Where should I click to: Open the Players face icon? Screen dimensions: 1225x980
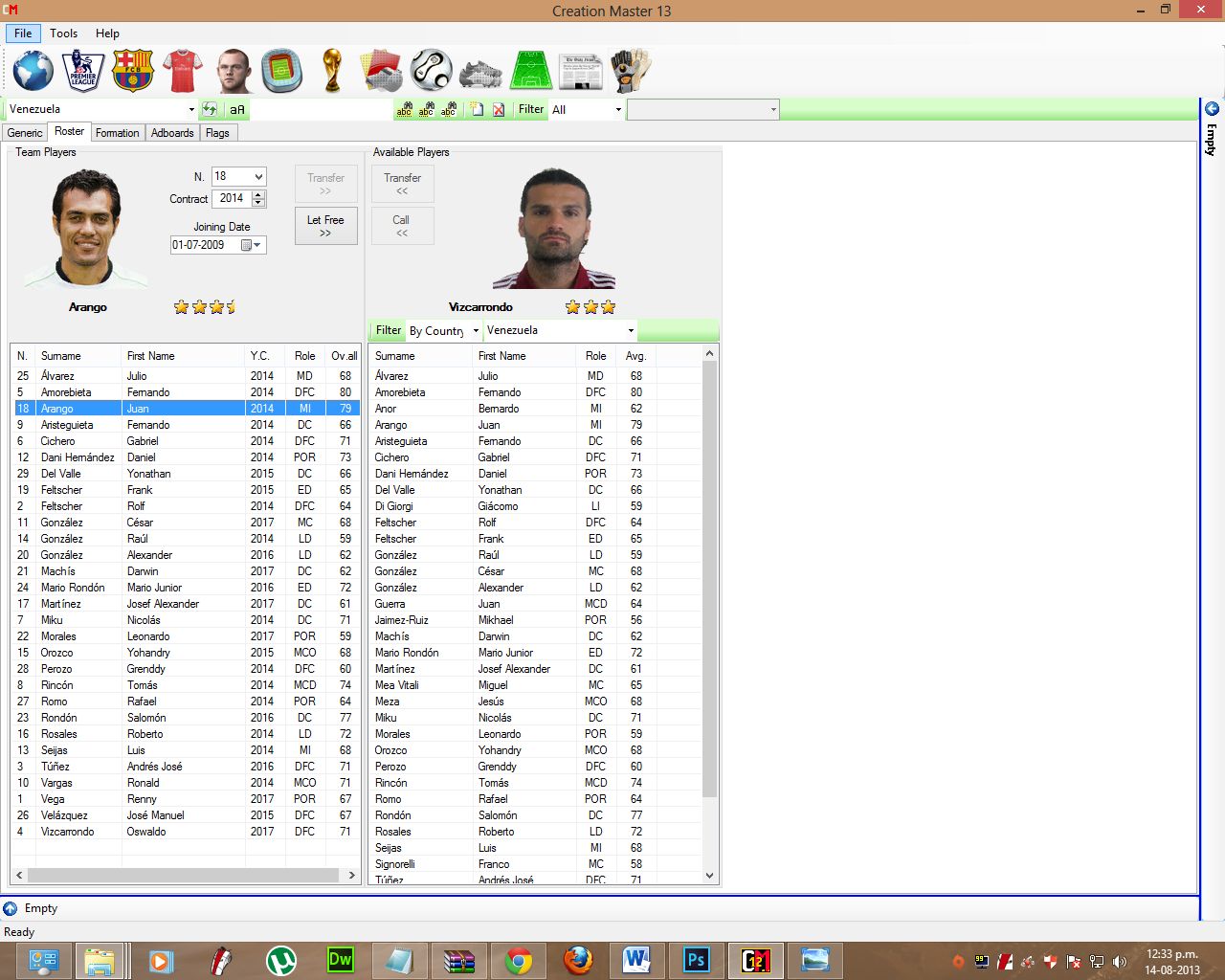[233, 71]
